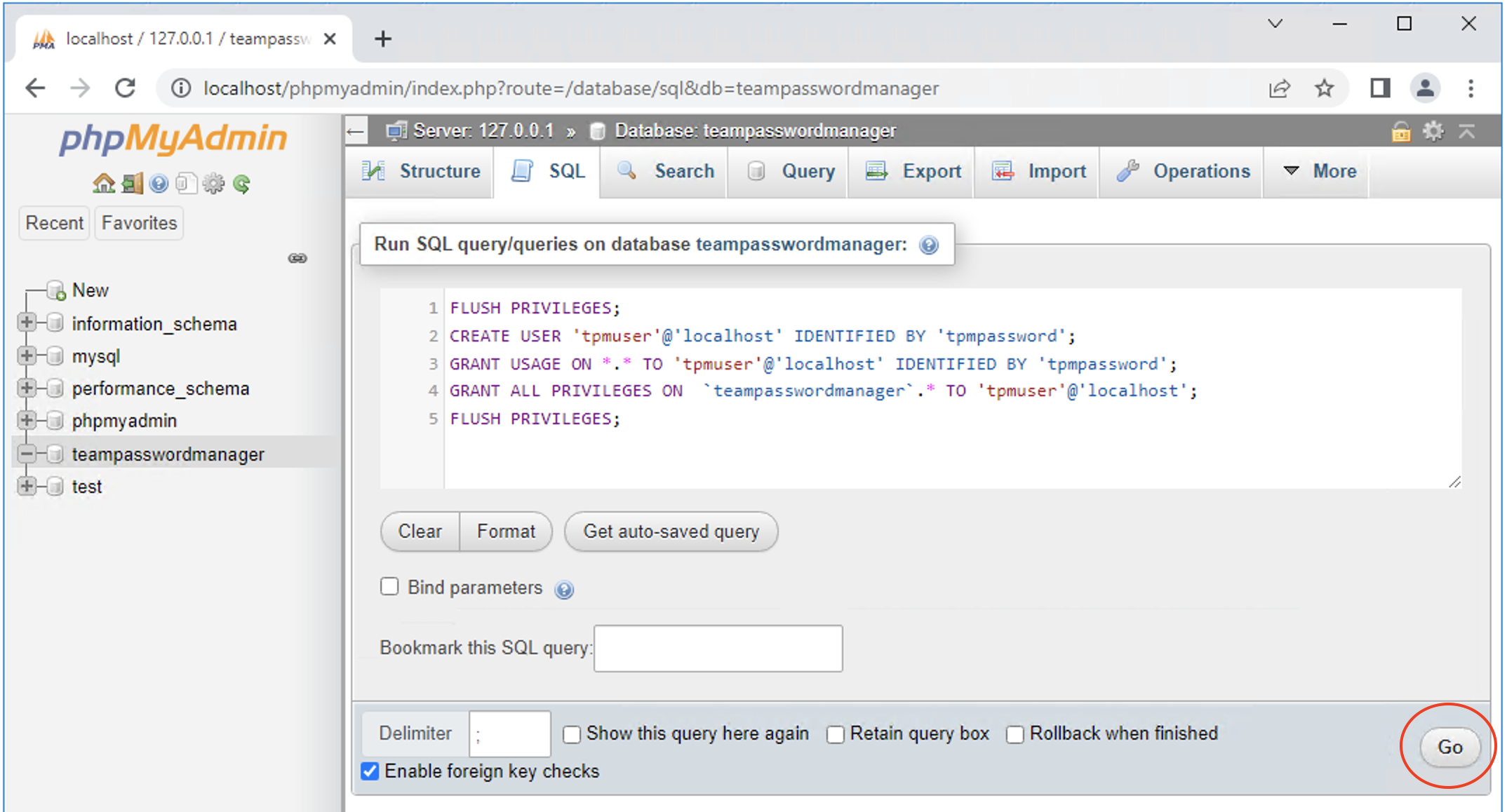This screenshot has height=812, width=1507.
Task: Open Chrome three-dot menu
Action: (1471, 88)
